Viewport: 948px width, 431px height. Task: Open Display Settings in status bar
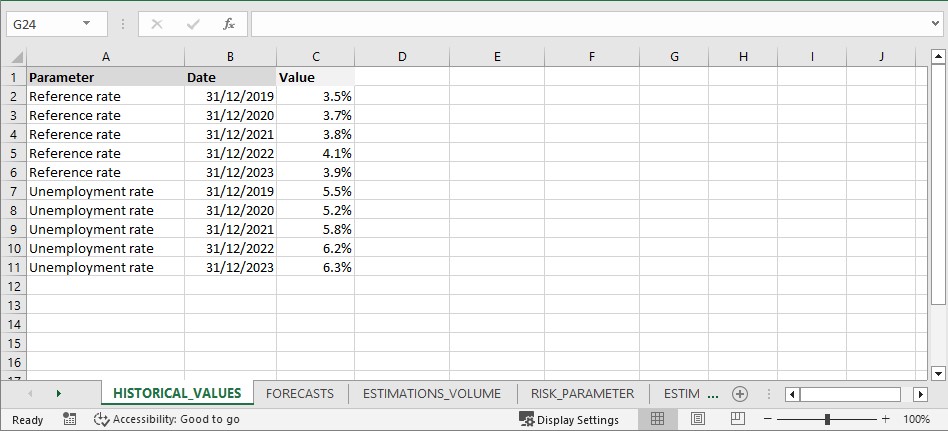pos(569,420)
